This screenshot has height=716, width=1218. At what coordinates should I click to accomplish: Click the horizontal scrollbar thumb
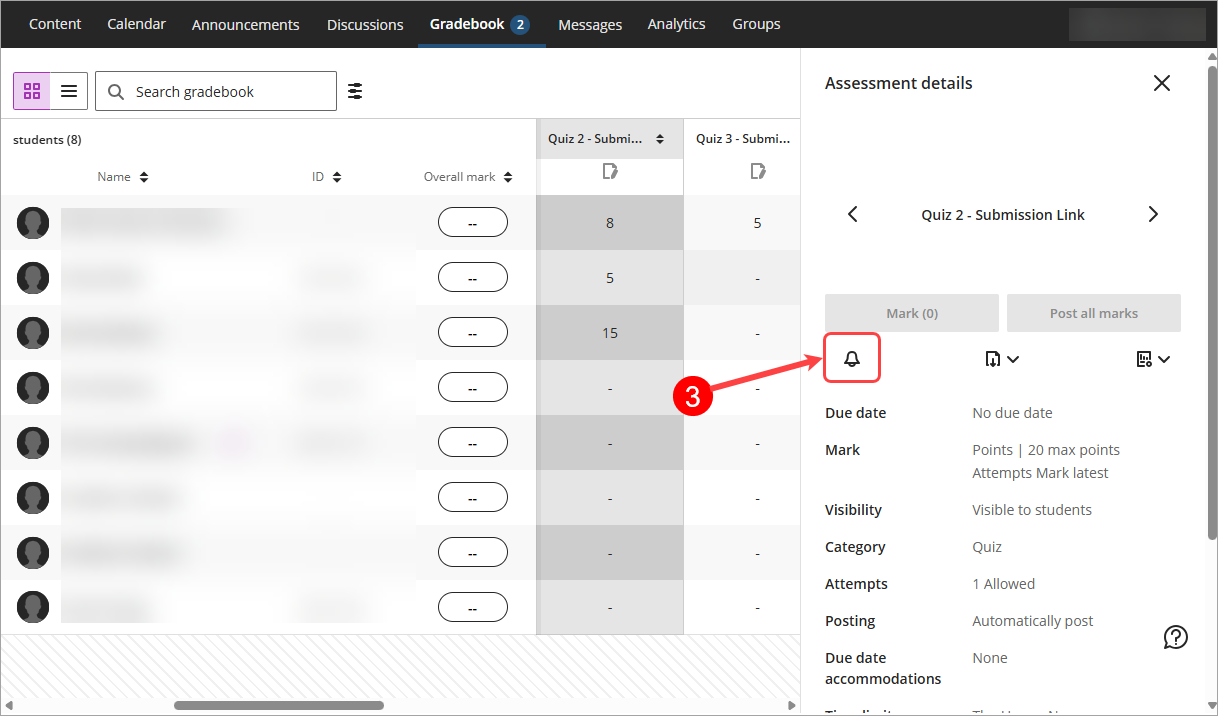[x=279, y=705]
